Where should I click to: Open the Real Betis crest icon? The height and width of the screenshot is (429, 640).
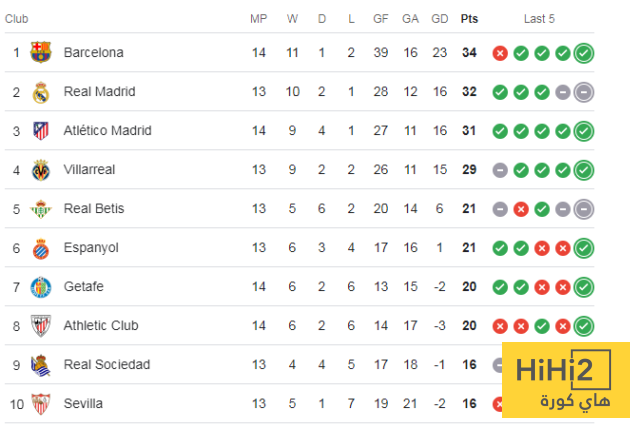pyautogui.click(x=41, y=209)
